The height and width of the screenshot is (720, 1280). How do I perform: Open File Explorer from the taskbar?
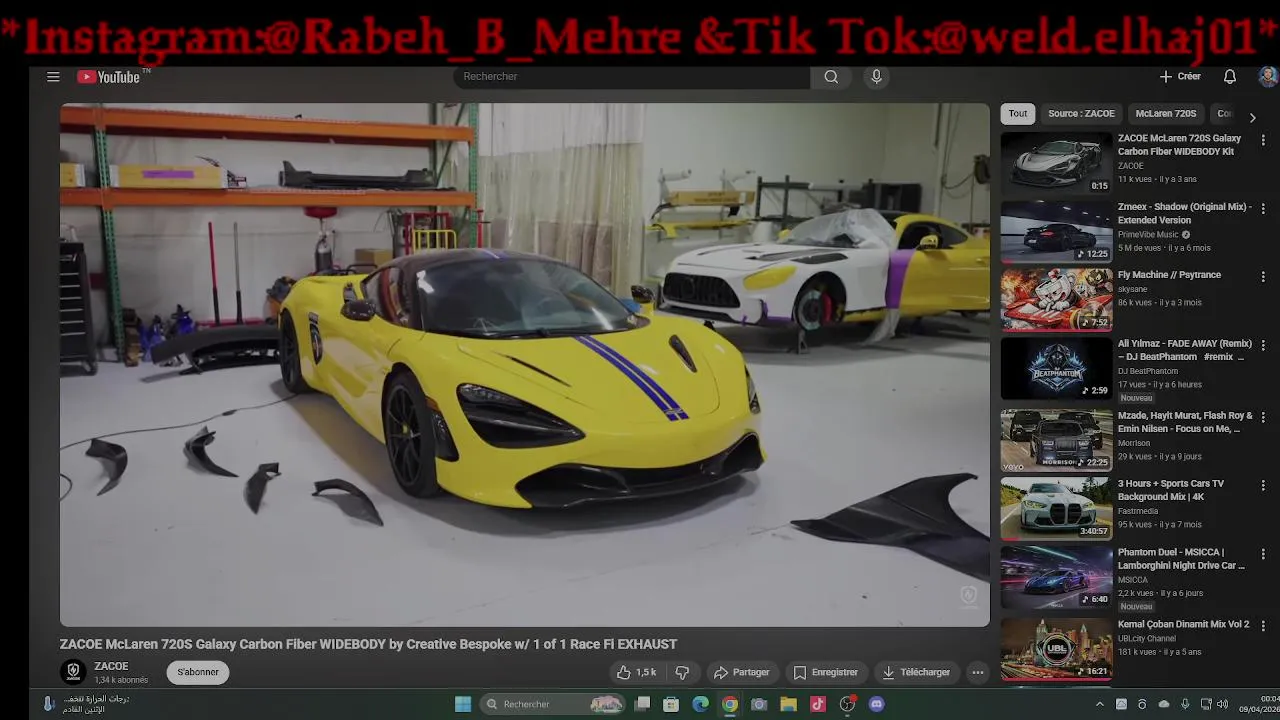click(788, 704)
